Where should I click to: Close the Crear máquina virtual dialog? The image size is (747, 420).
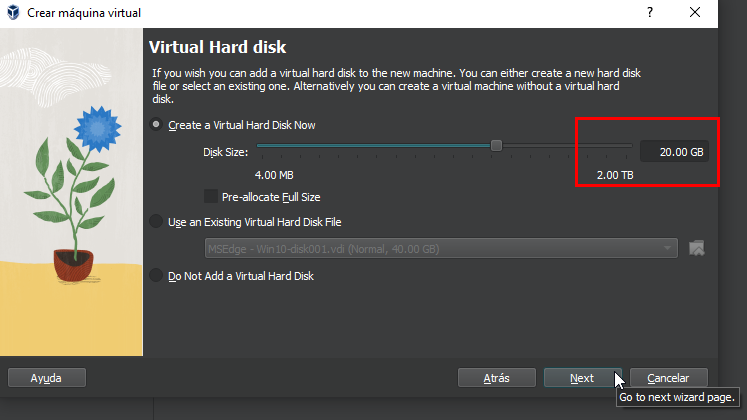(x=695, y=13)
